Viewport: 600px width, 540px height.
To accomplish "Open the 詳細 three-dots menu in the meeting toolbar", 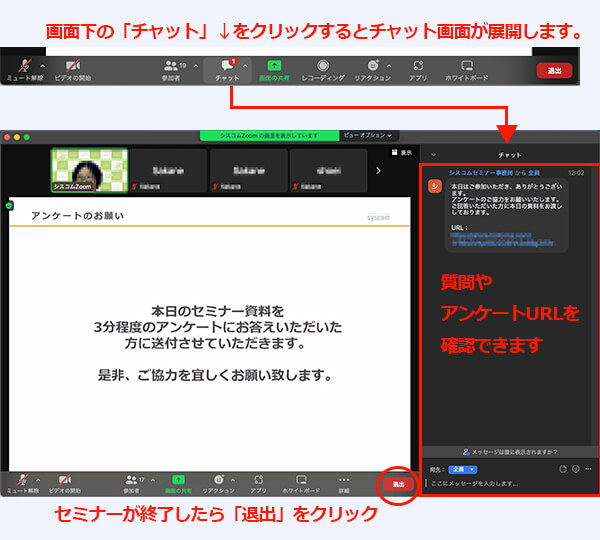I will 344,484.
